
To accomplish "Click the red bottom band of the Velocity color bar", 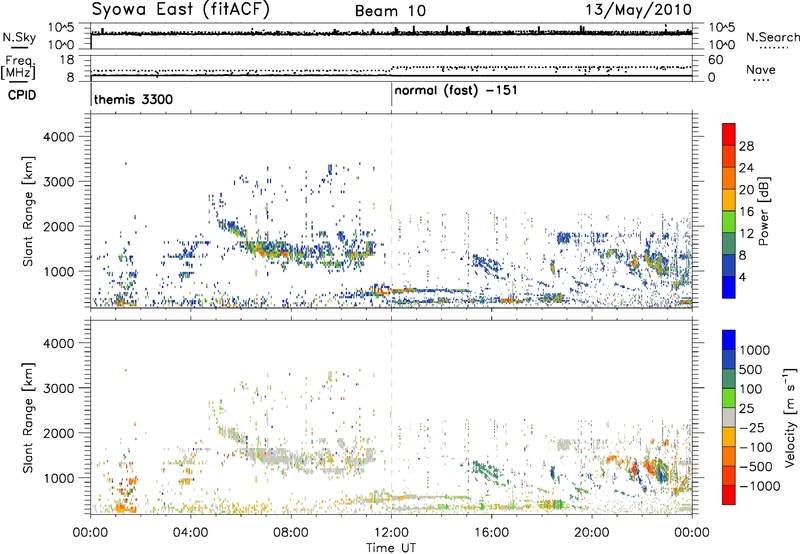I will 729,495.
